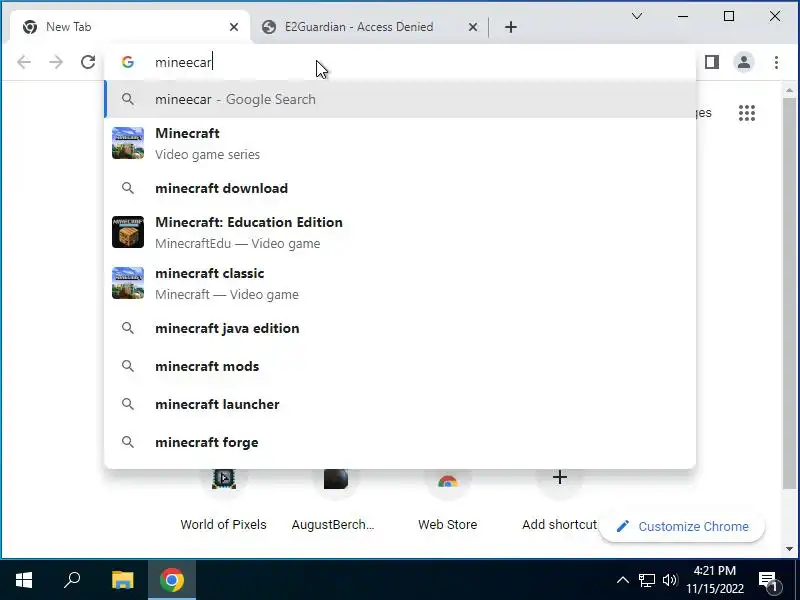Open the profile avatar menu
Screen dimensions: 800x600
[x=744, y=62]
